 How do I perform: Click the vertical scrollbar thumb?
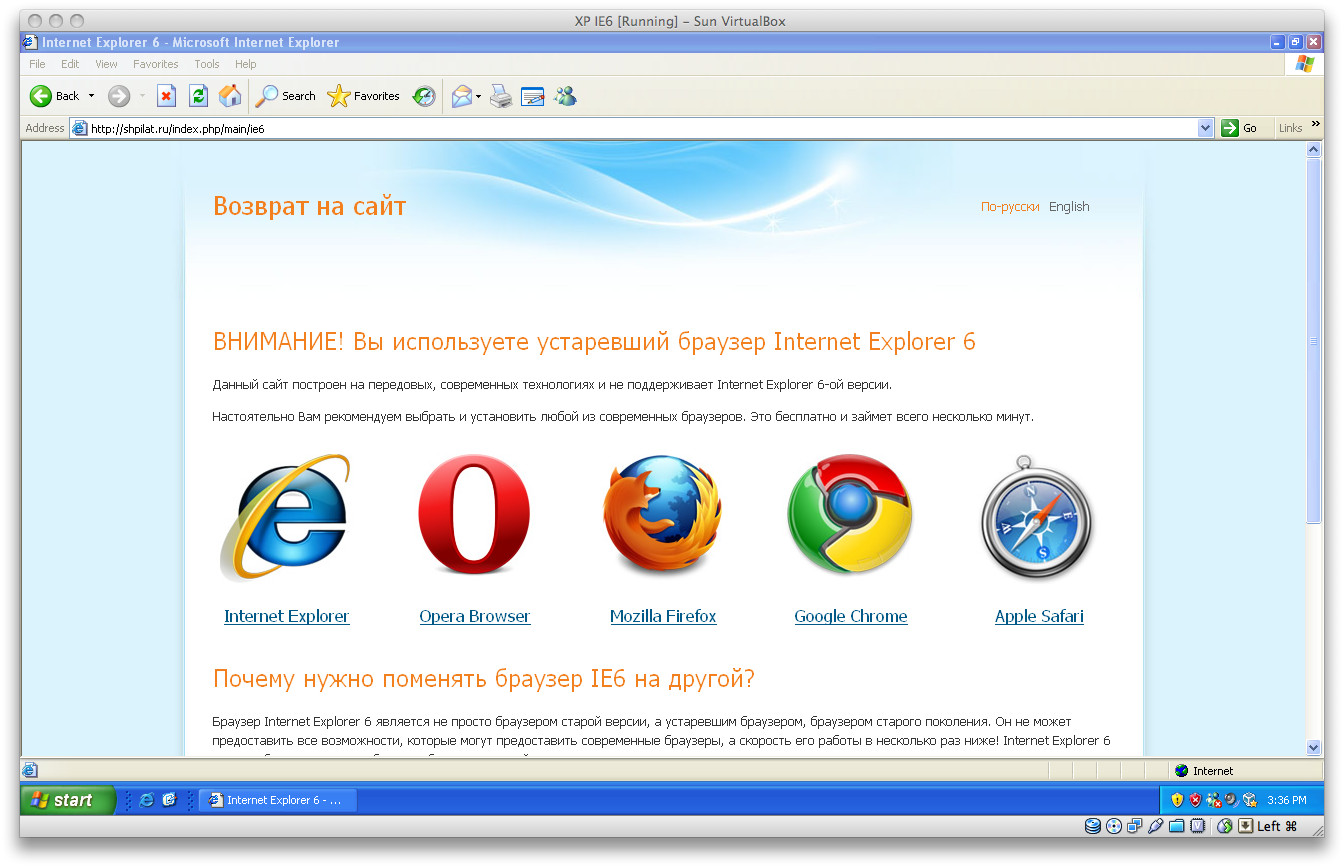[x=1314, y=341]
